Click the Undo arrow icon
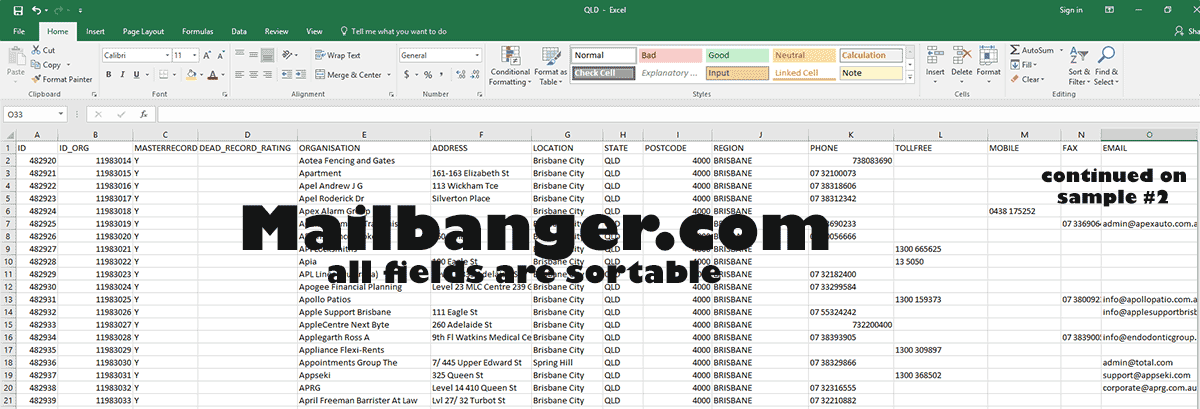1200x409 pixels. point(36,10)
